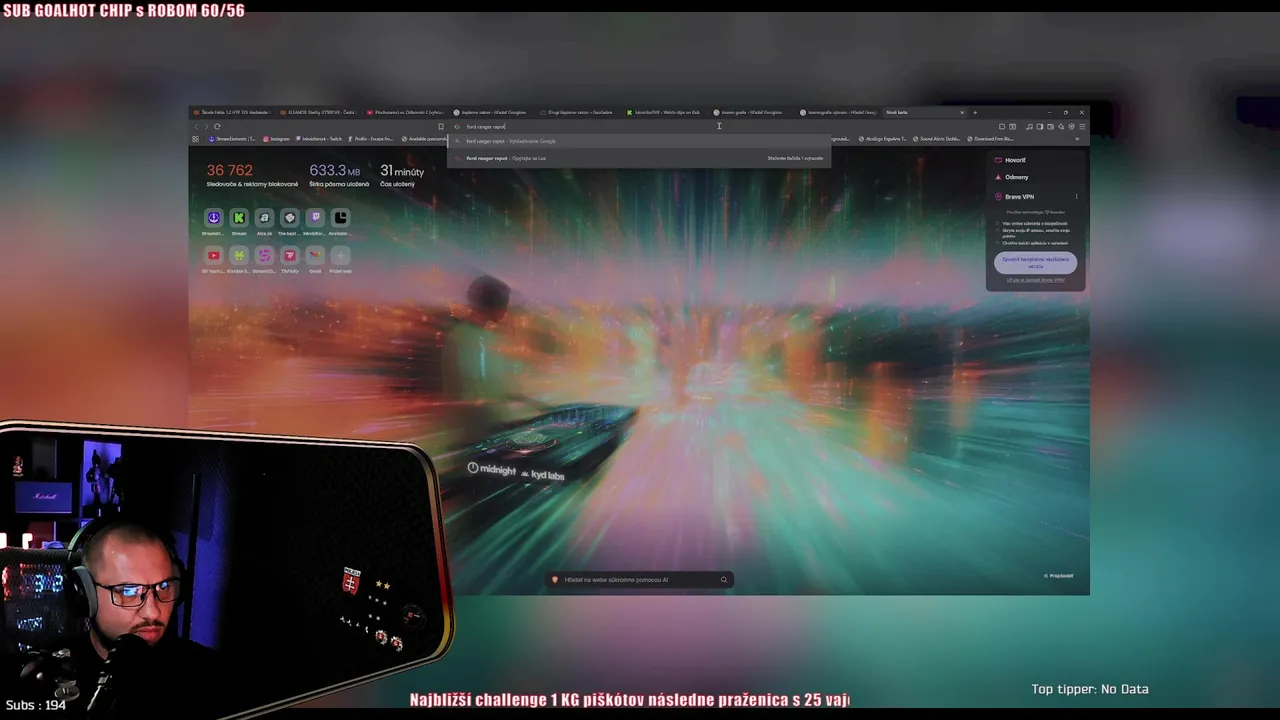The width and height of the screenshot is (1280, 720).
Task: Open the 'Download Free Blu...' bookmark
Action: [991, 139]
